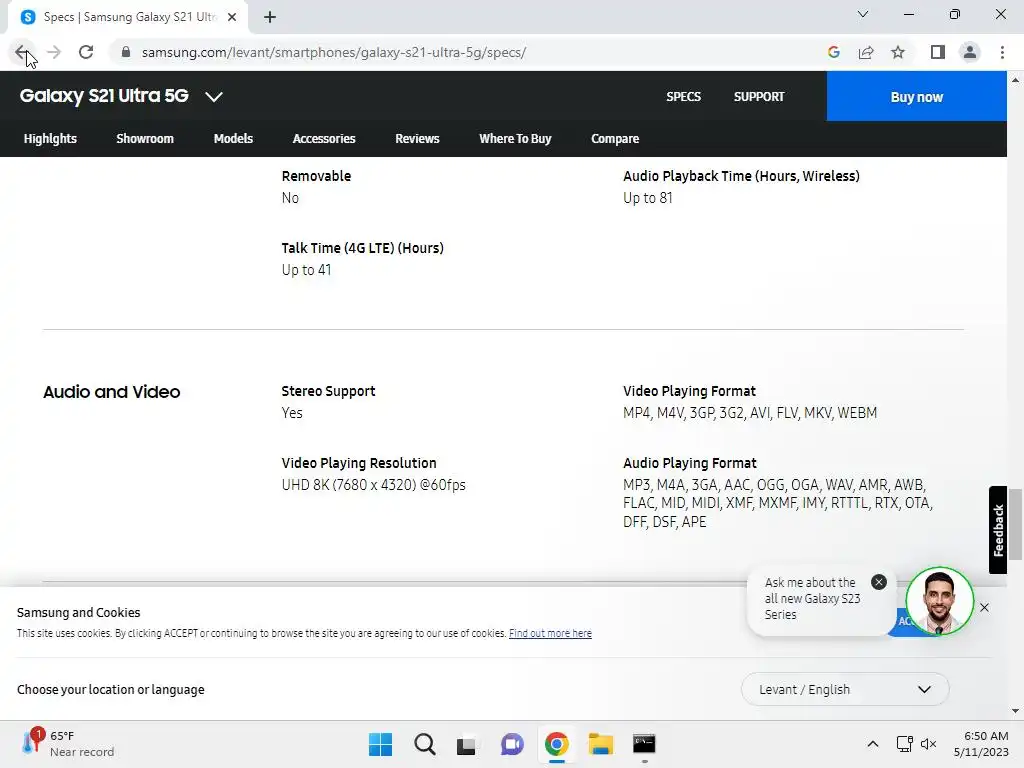This screenshot has height=768, width=1024.
Task: Open a new browser tab
Action: point(270,17)
